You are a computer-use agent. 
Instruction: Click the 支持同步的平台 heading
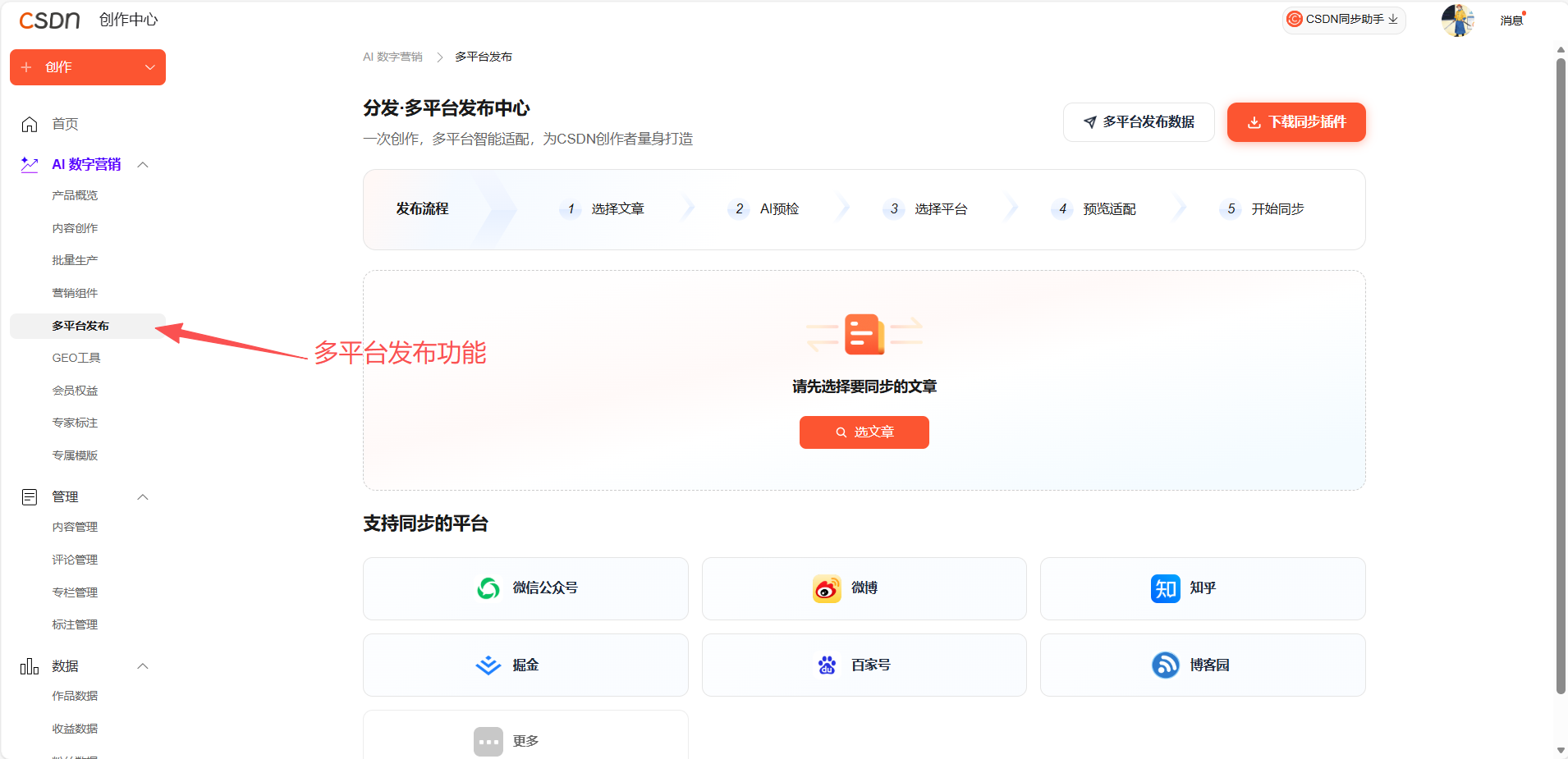(x=425, y=524)
